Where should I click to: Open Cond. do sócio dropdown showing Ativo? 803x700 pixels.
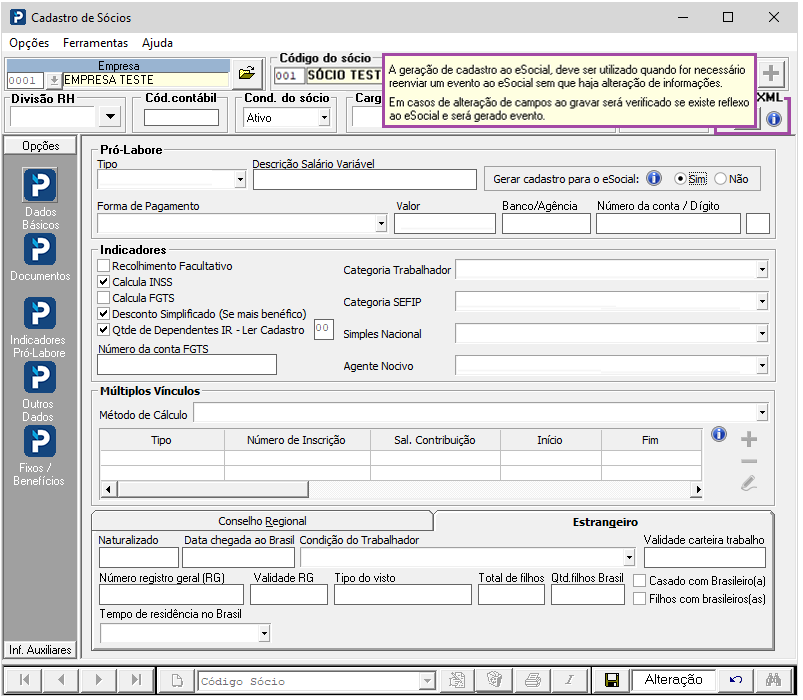(324, 118)
